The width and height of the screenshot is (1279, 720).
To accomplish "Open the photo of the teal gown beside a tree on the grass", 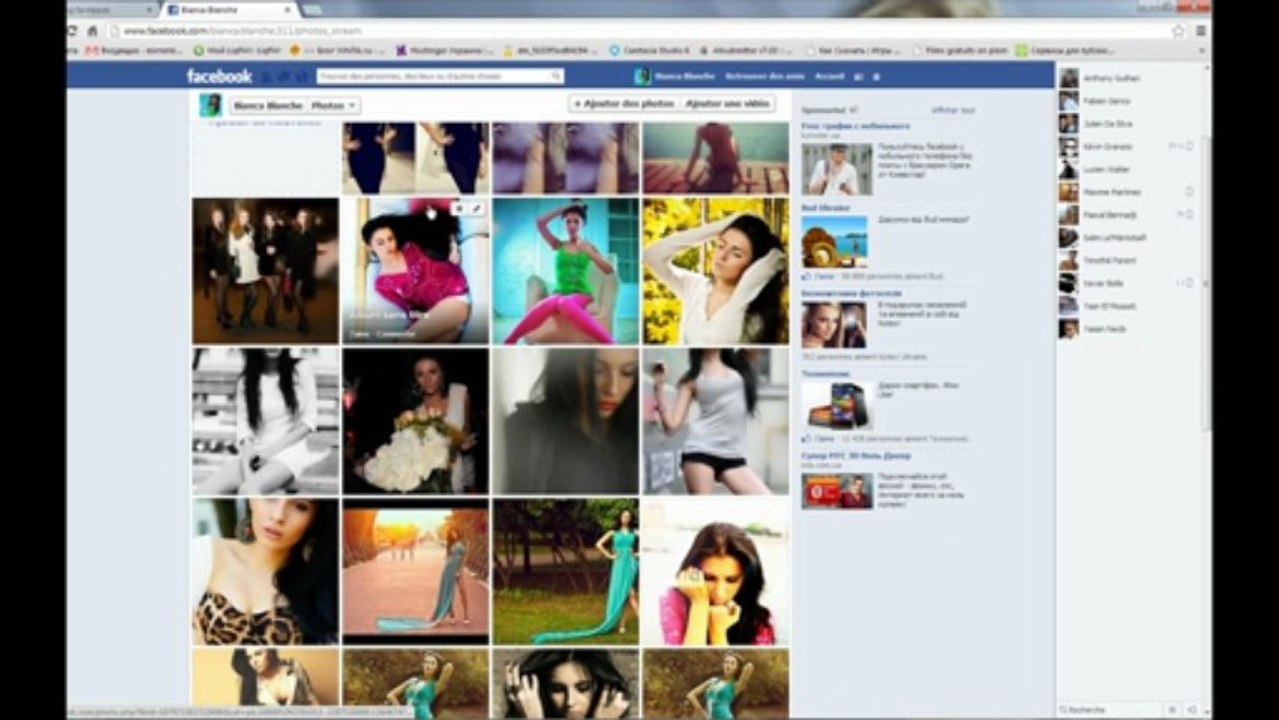I will point(565,571).
